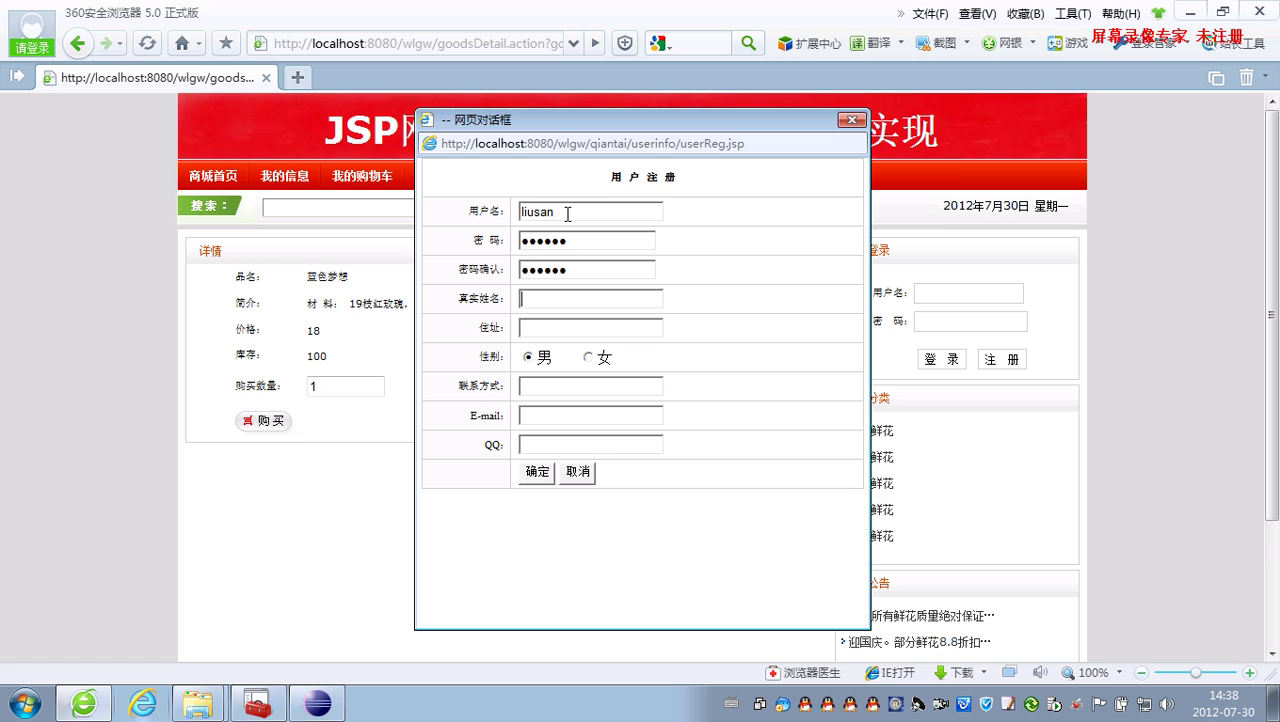This screenshot has width=1280, height=722.
Task: Expand the 截图 dropdown arrow
Action: 967,43
